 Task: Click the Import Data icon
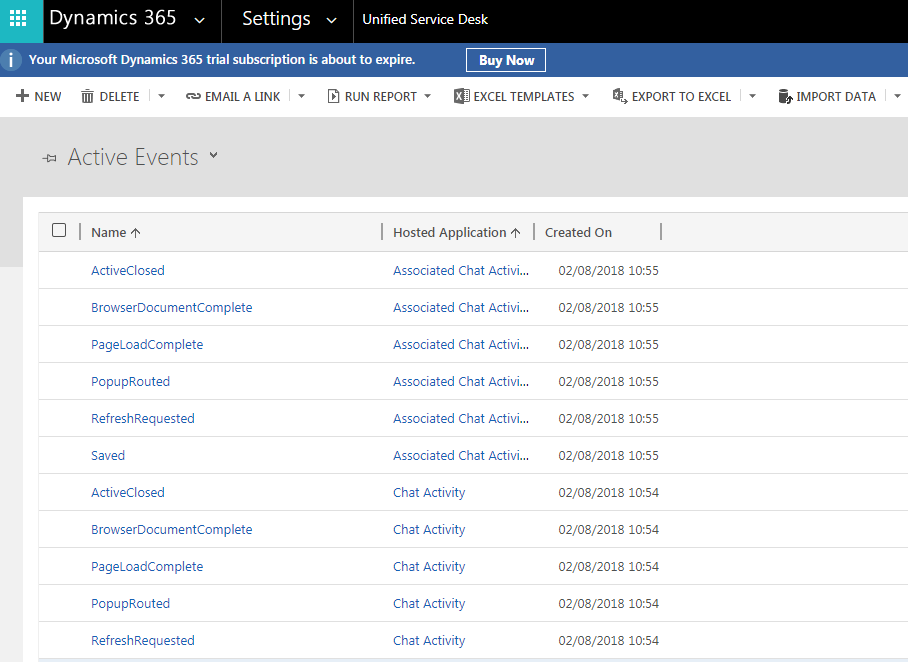(x=785, y=96)
